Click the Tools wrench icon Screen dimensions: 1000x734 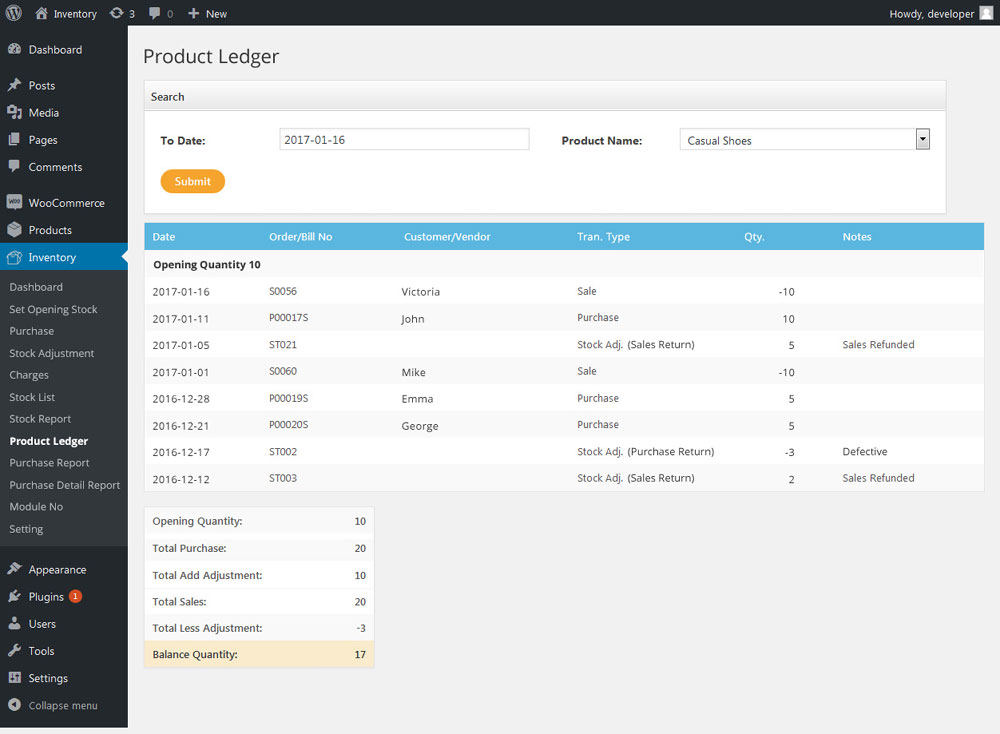14,650
